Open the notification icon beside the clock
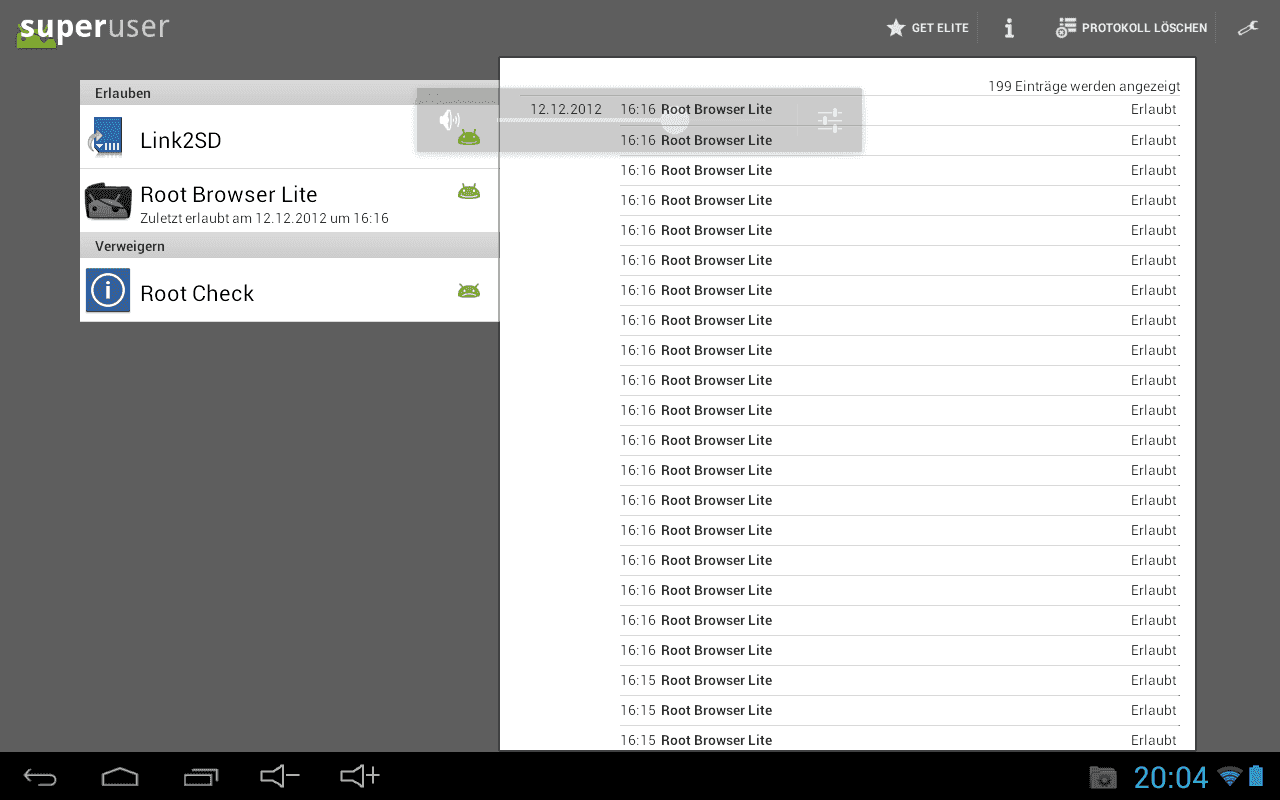This screenshot has height=800, width=1280. pos(1103,777)
